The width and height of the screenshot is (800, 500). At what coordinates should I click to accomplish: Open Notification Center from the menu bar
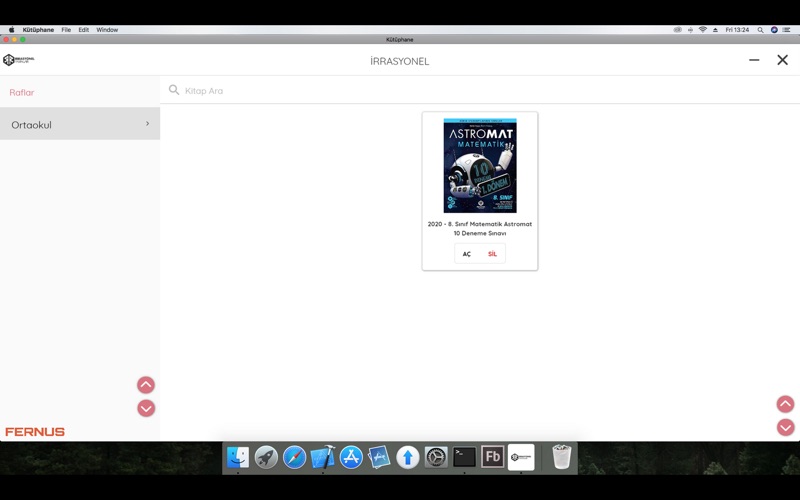point(786,30)
